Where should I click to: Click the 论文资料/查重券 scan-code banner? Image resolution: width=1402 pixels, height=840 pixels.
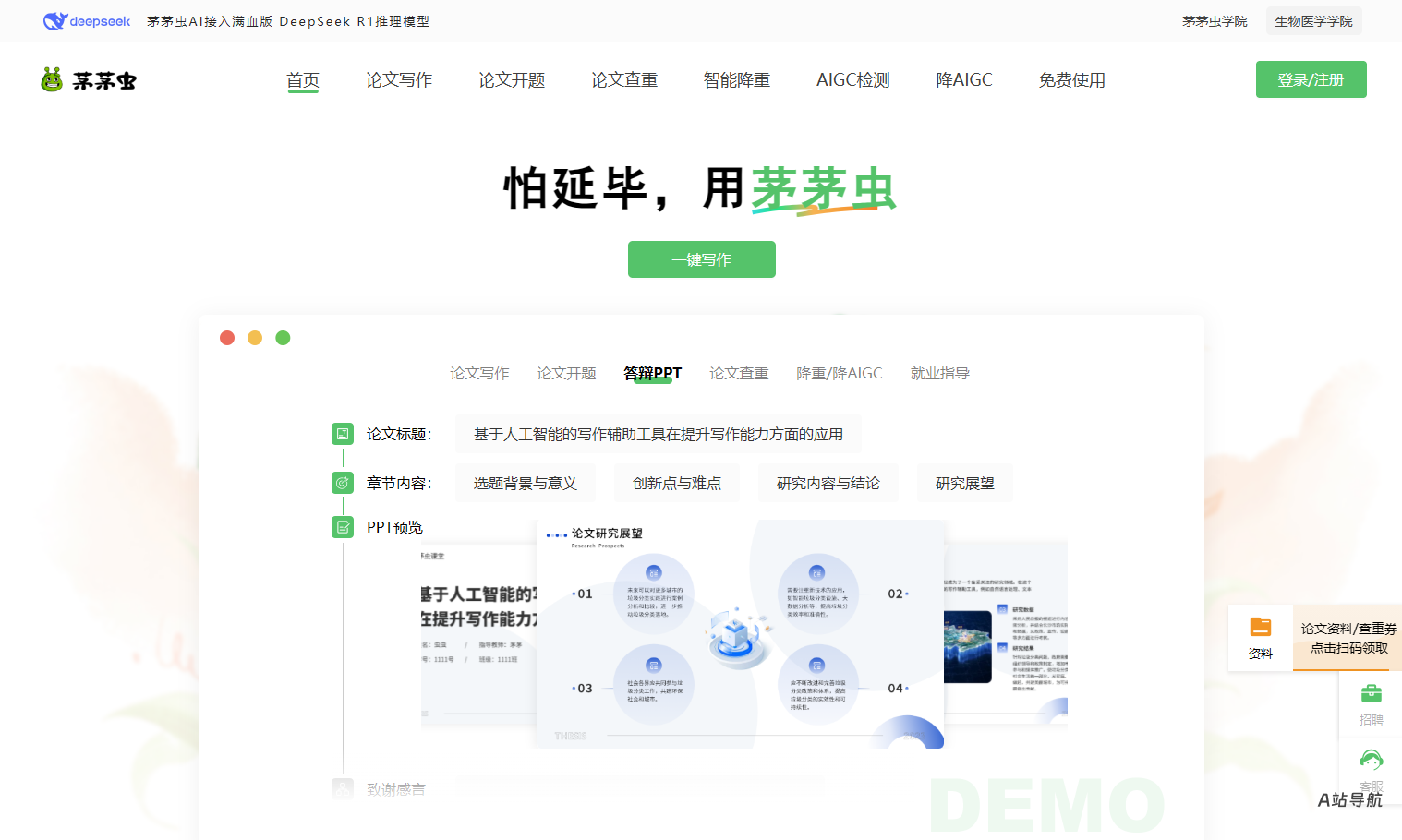(x=1348, y=638)
